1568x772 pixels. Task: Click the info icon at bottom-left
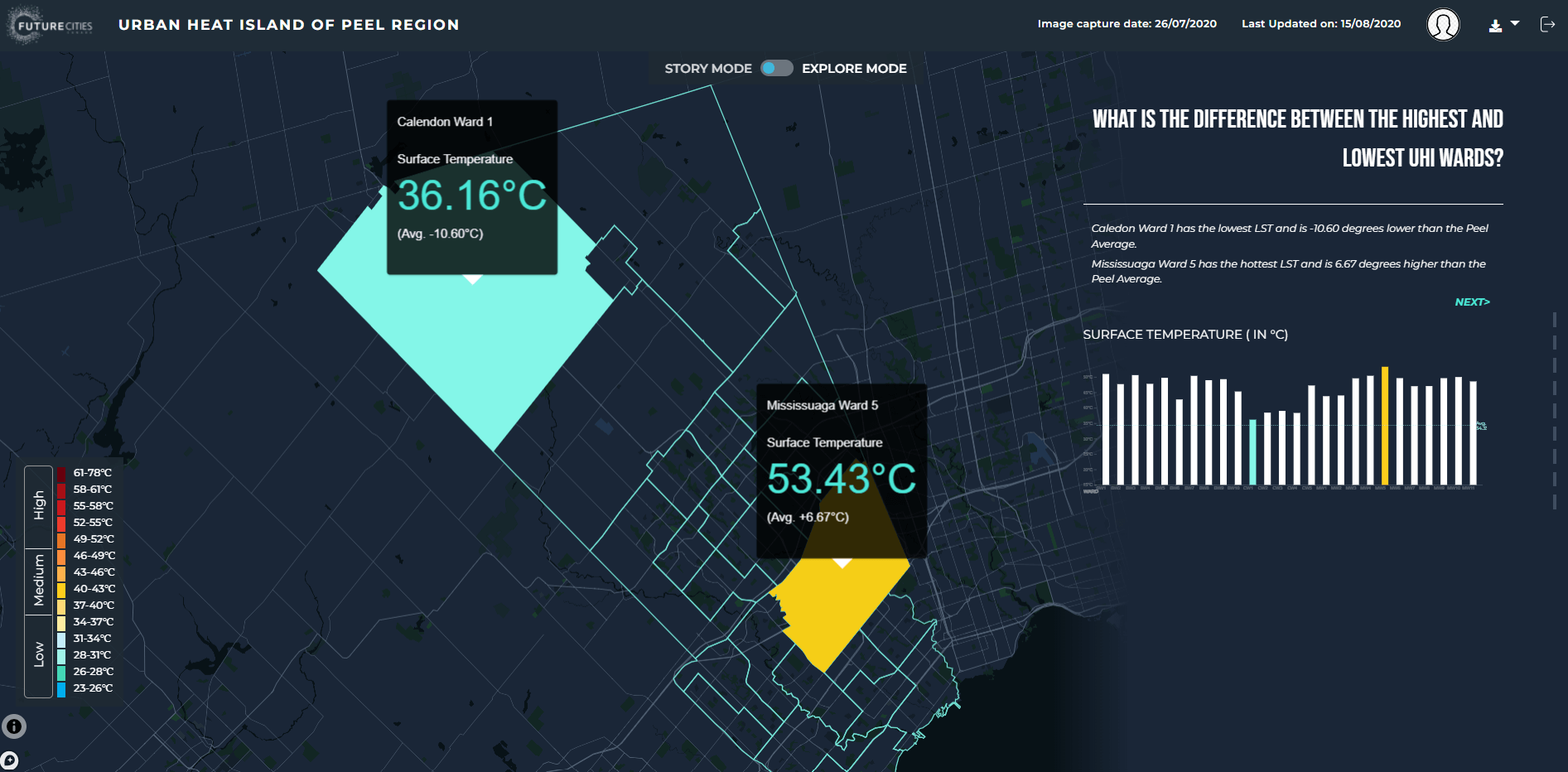(x=15, y=726)
